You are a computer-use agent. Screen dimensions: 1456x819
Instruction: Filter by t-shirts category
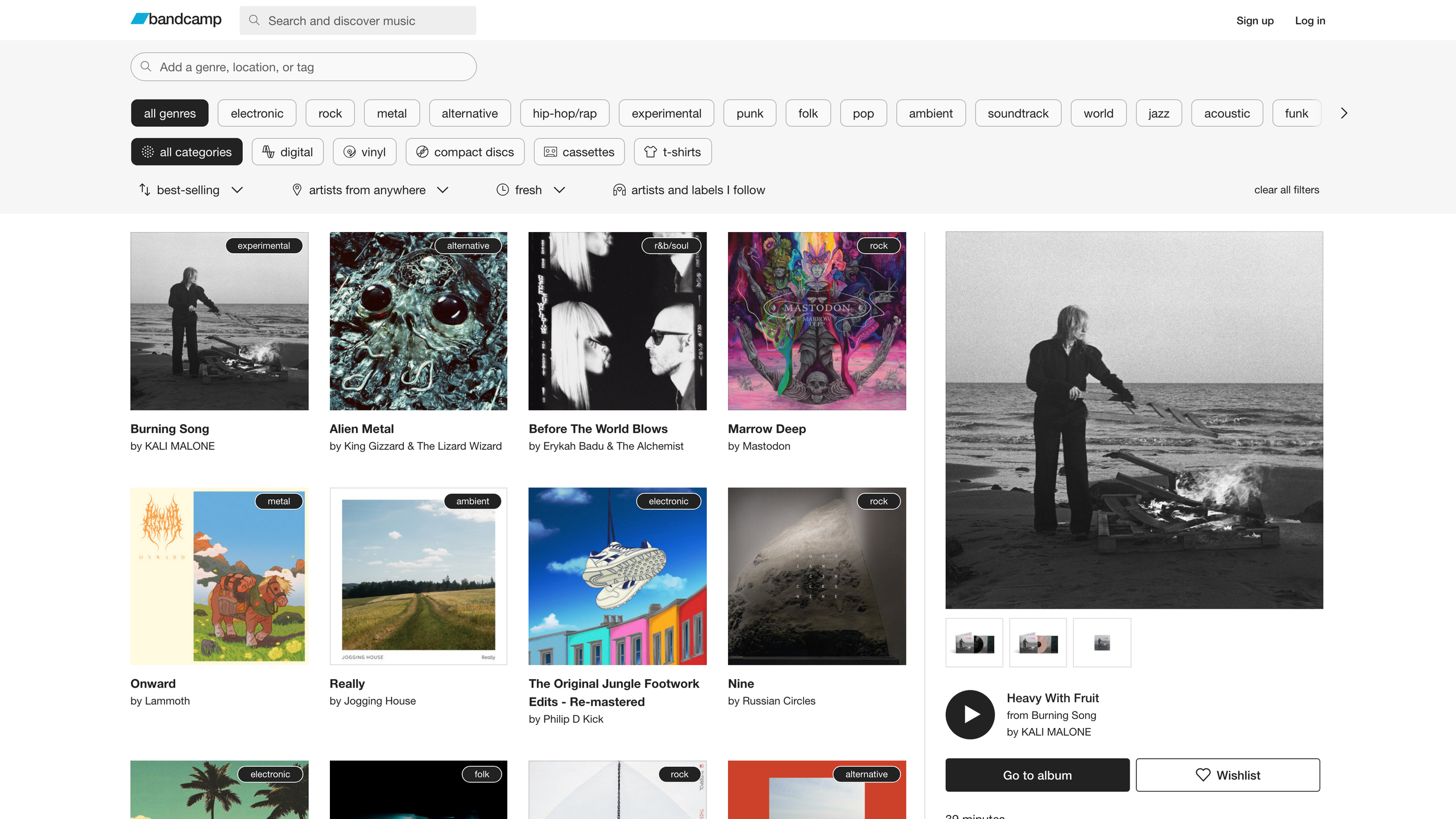point(673,152)
